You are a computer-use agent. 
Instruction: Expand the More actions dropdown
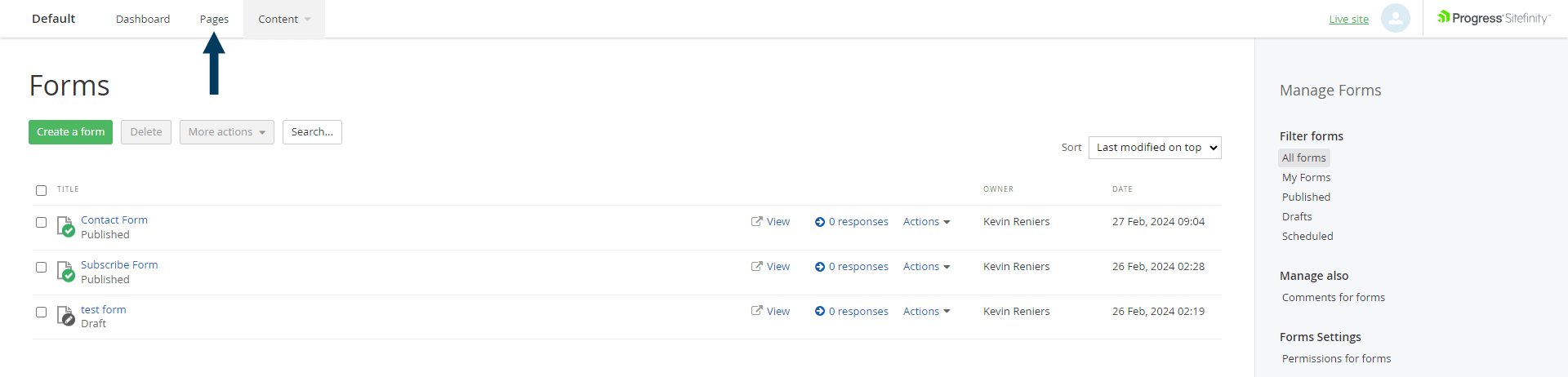point(226,132)
